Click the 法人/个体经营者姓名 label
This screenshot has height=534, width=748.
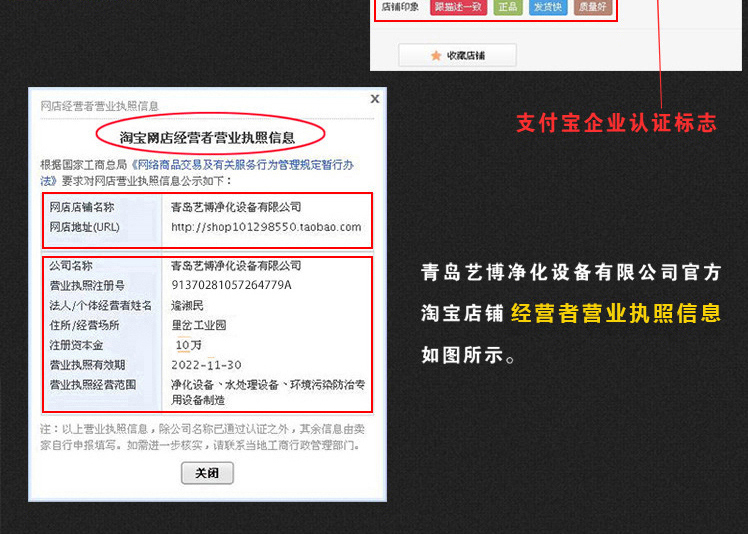click(101, 305)
